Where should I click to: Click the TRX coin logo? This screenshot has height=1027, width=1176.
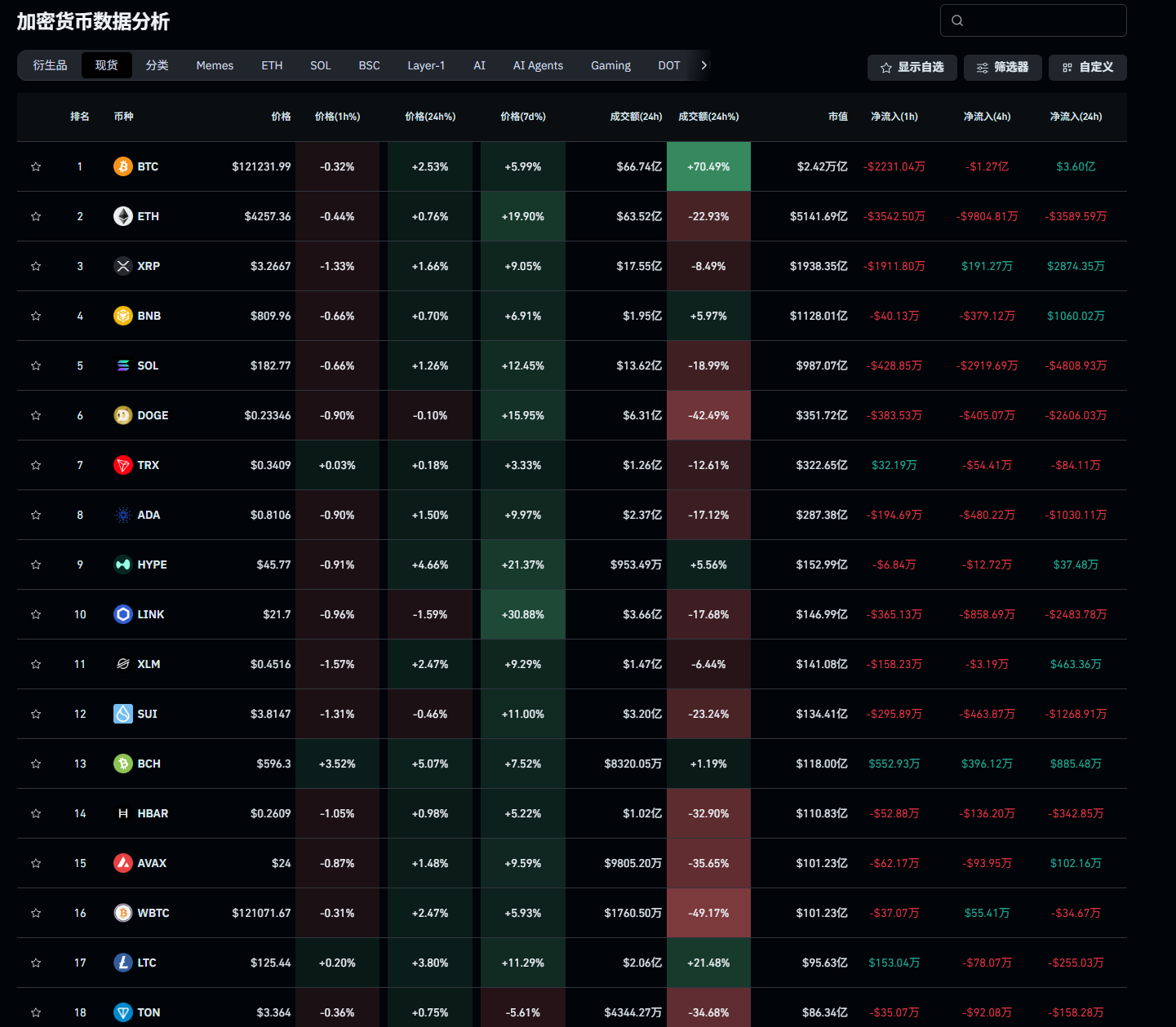click(123, 465)
